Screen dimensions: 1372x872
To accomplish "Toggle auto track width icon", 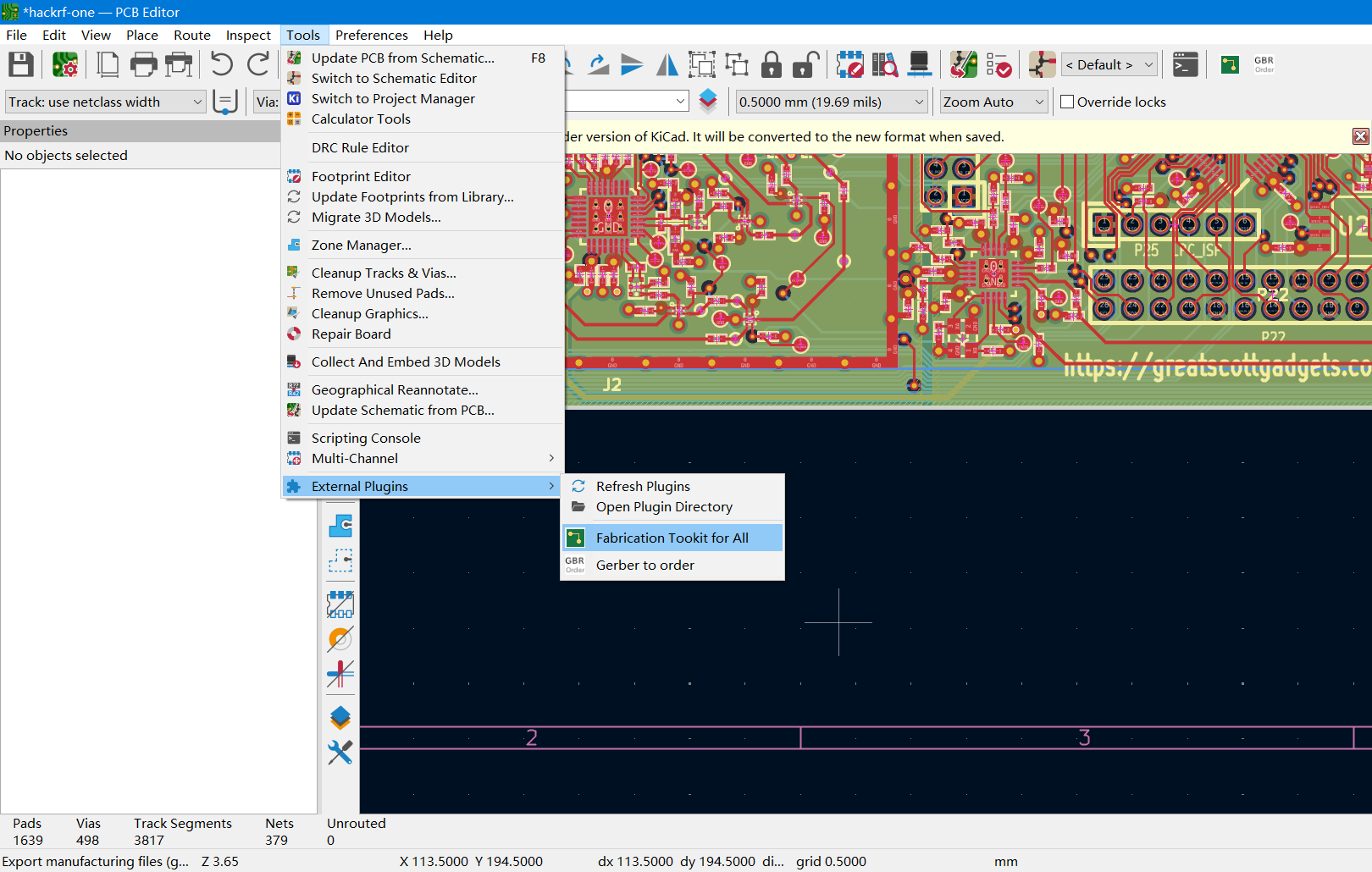I will [224, 102].
